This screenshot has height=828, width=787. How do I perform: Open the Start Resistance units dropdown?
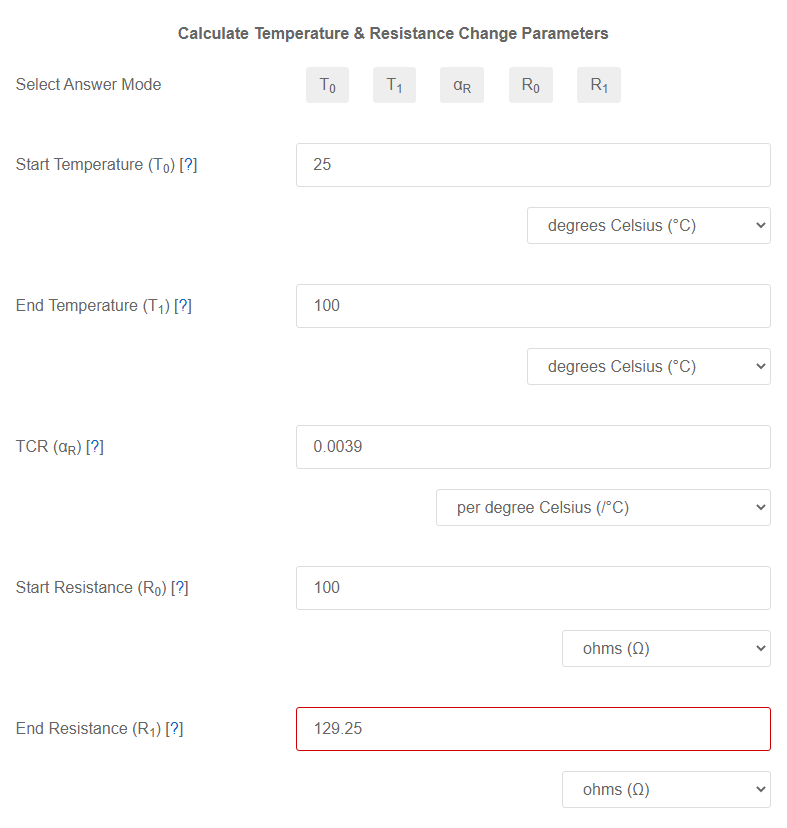coord(666,648)
